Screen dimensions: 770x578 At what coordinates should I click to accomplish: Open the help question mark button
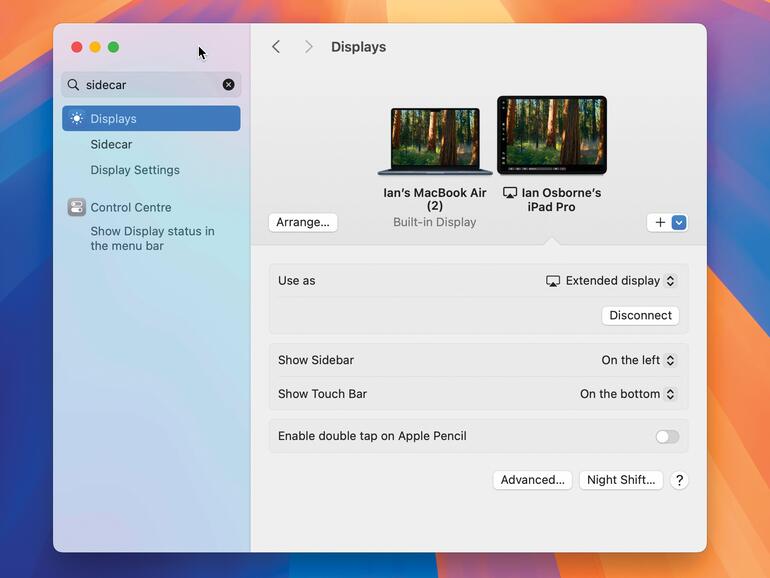tap(679, 480)
